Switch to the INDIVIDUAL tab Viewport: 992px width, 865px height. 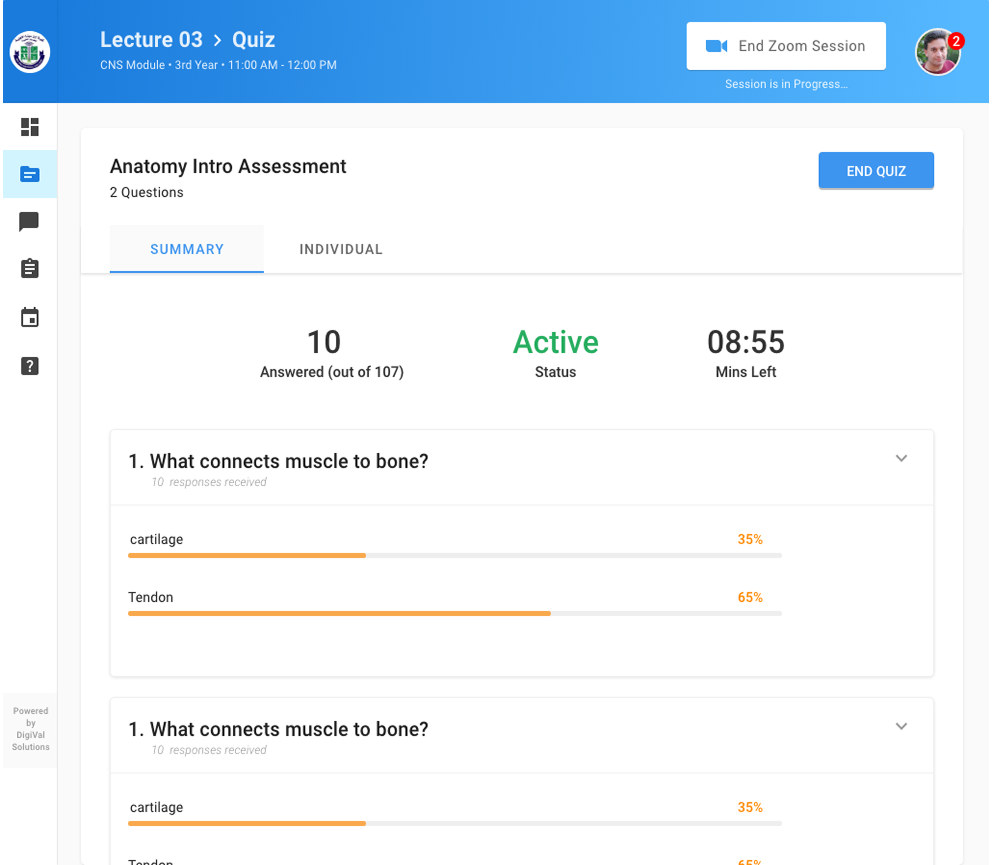(341, 249)
